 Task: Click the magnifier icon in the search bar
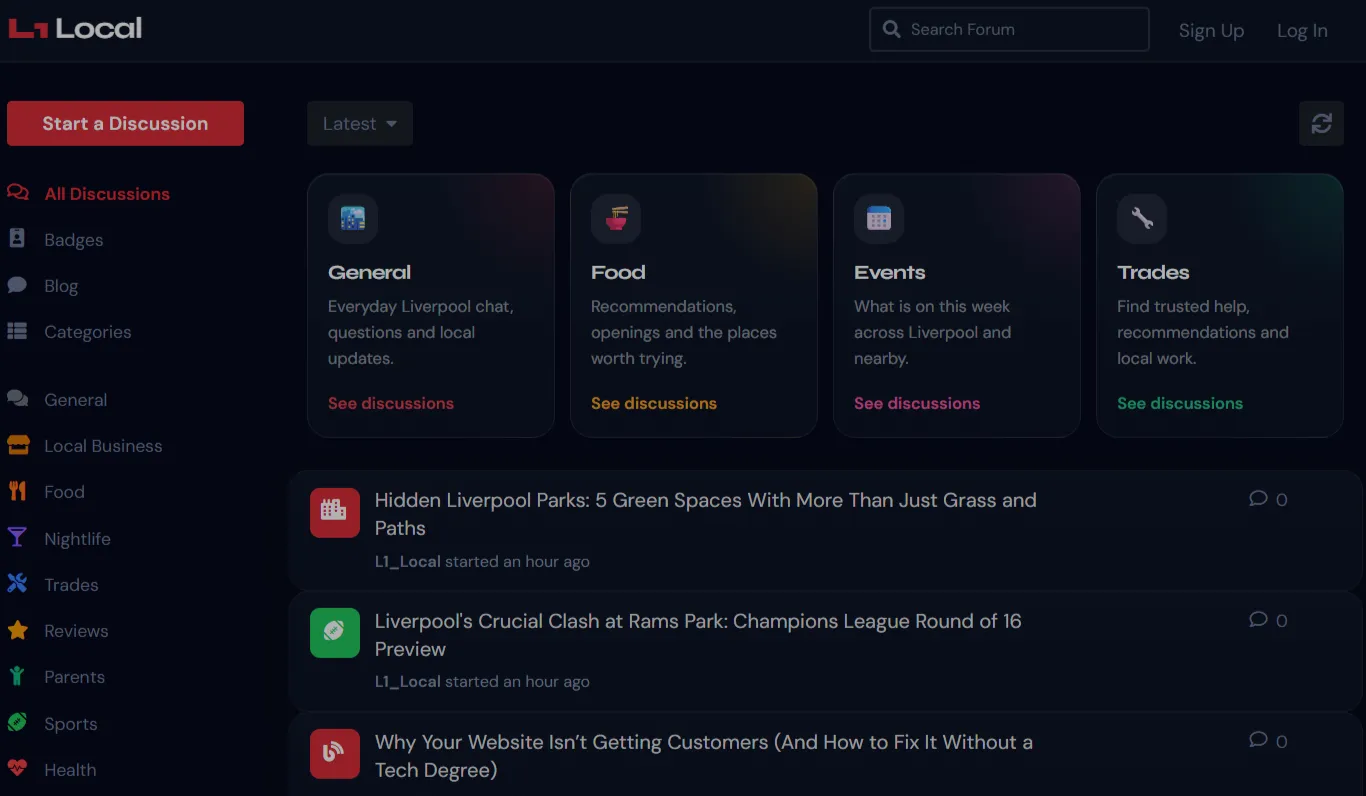click(891, 29)
